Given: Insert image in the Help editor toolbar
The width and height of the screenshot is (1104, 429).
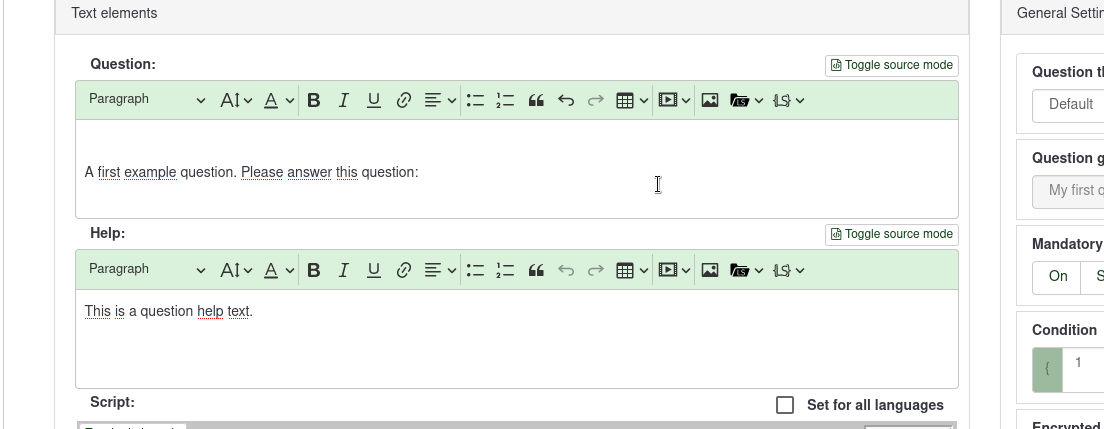Looking at the screenshot, I should point(710,270).
